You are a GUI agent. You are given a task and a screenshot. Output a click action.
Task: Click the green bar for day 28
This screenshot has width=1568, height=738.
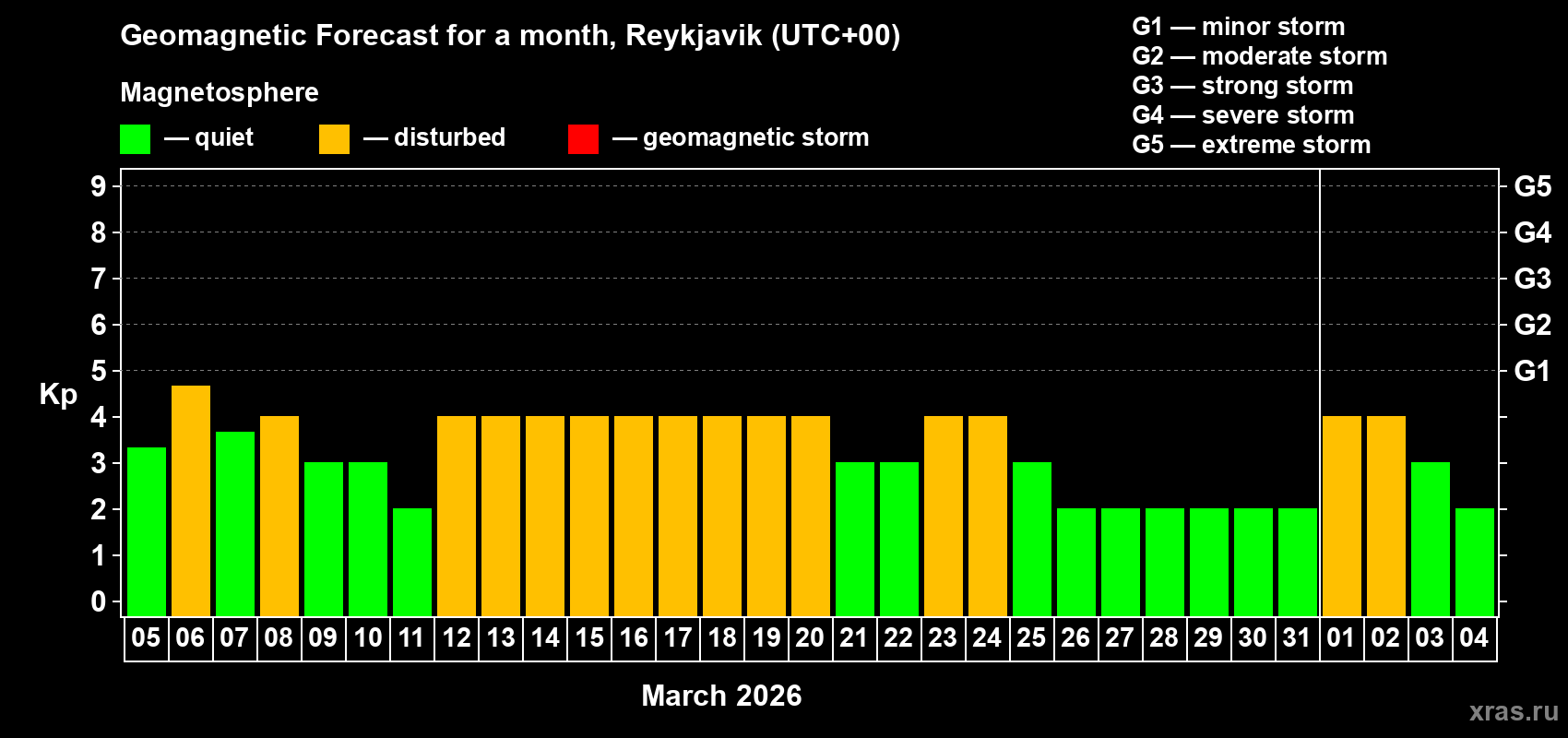pyautogui.click(x=1165, y=563)
